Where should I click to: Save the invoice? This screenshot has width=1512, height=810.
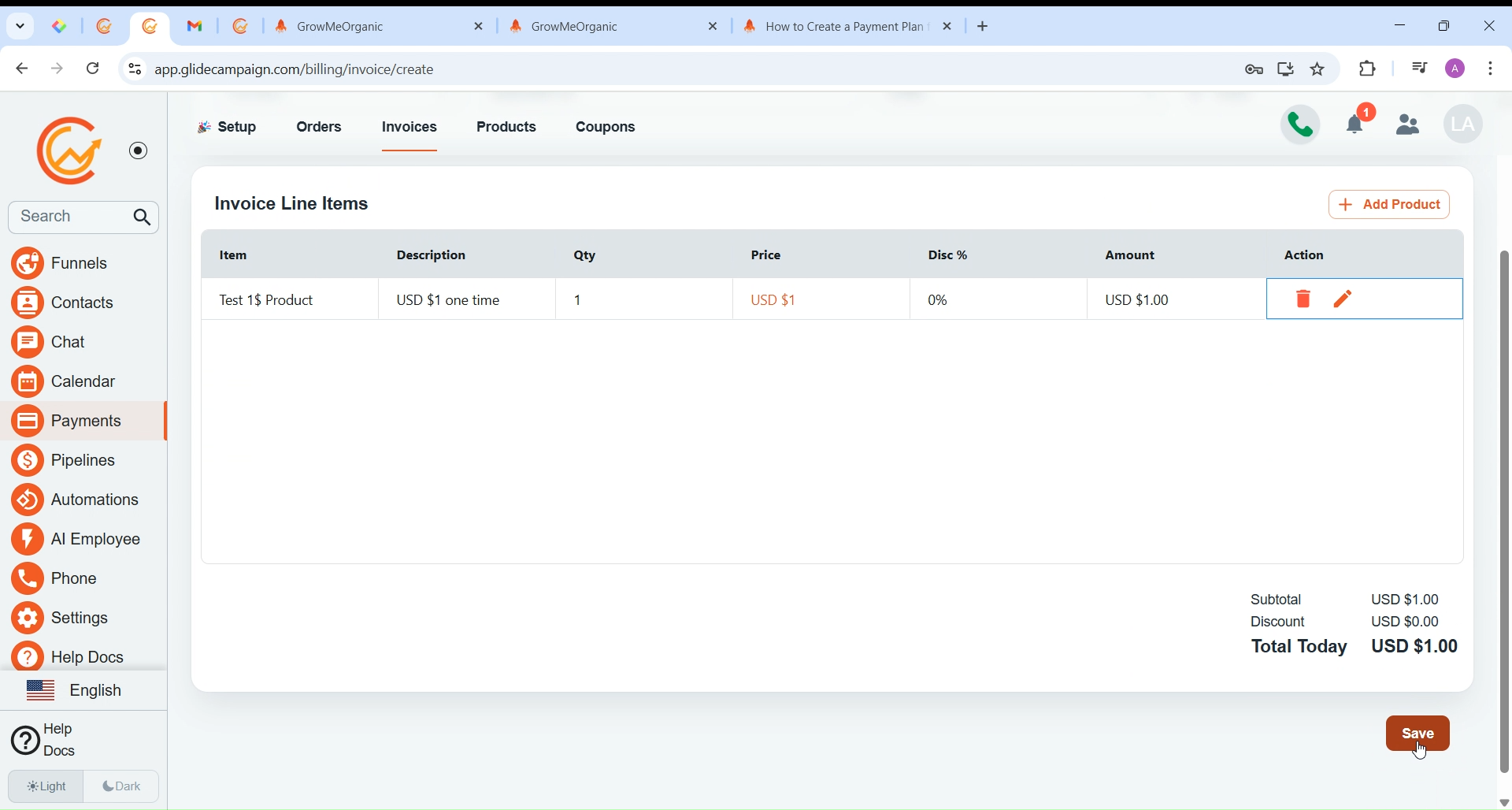[1417, 734]
